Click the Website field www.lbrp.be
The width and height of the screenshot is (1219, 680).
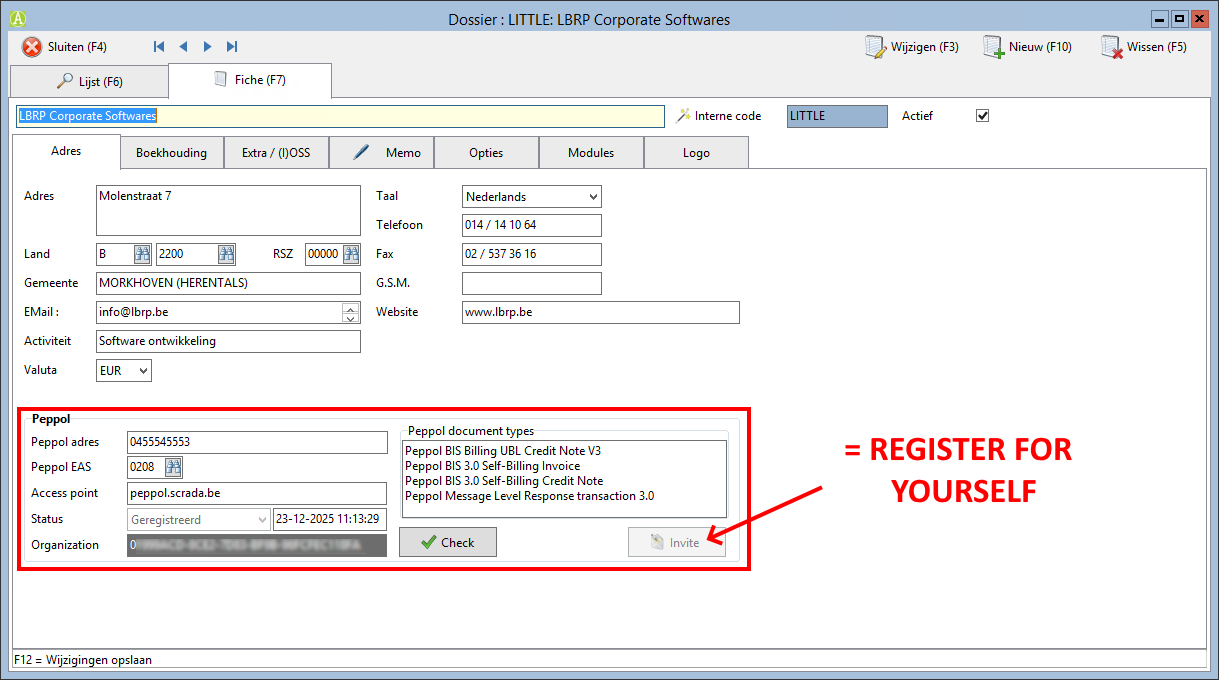601,313
